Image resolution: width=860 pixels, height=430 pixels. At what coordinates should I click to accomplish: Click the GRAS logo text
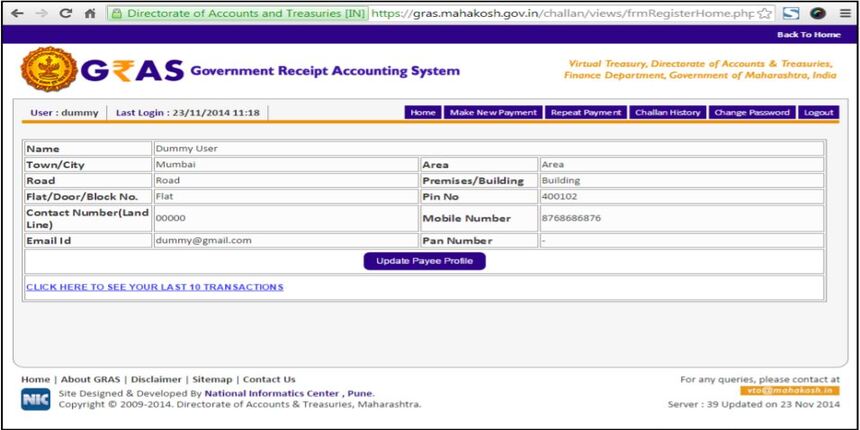132,70
